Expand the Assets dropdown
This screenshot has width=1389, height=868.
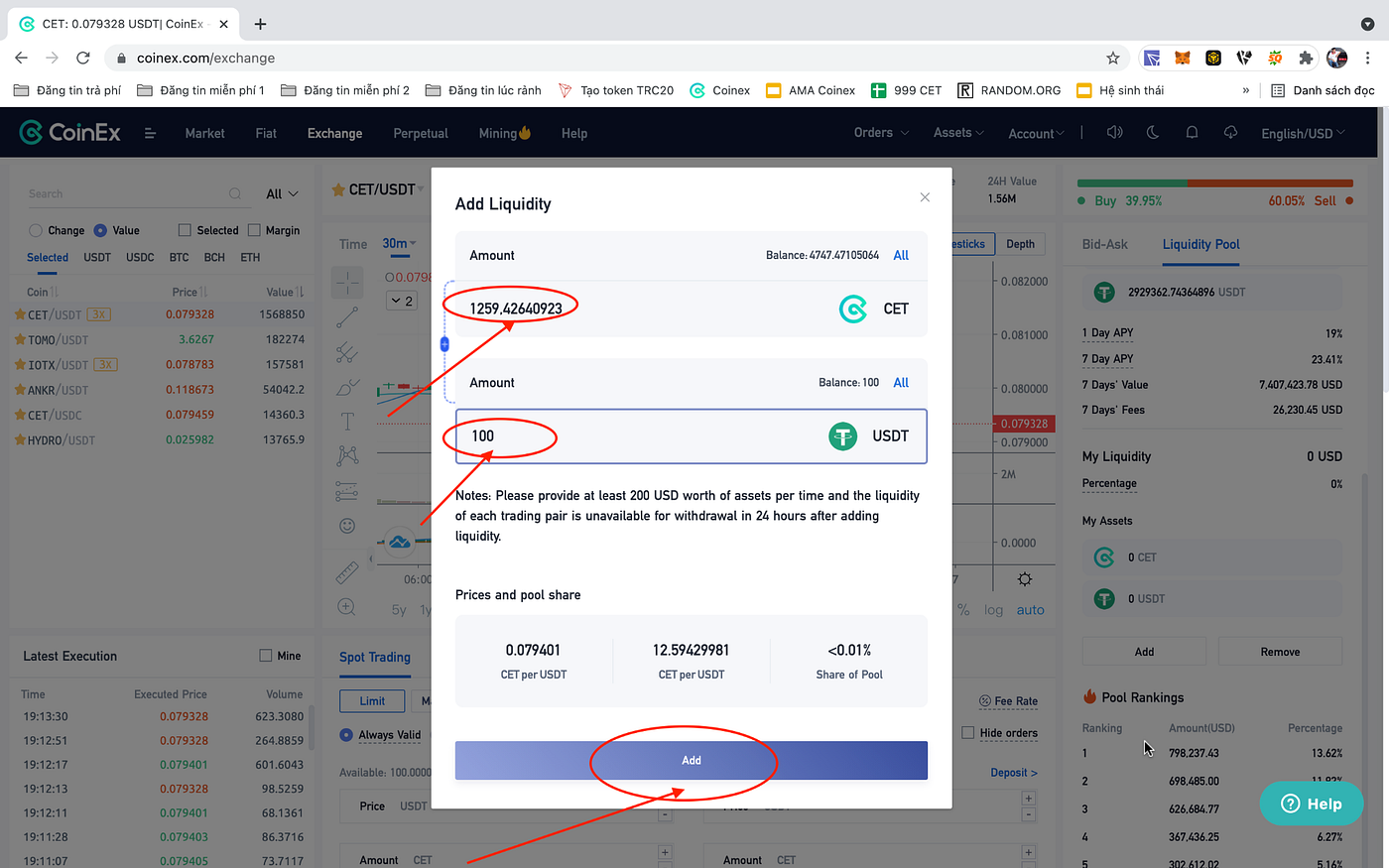coord(958,132)
